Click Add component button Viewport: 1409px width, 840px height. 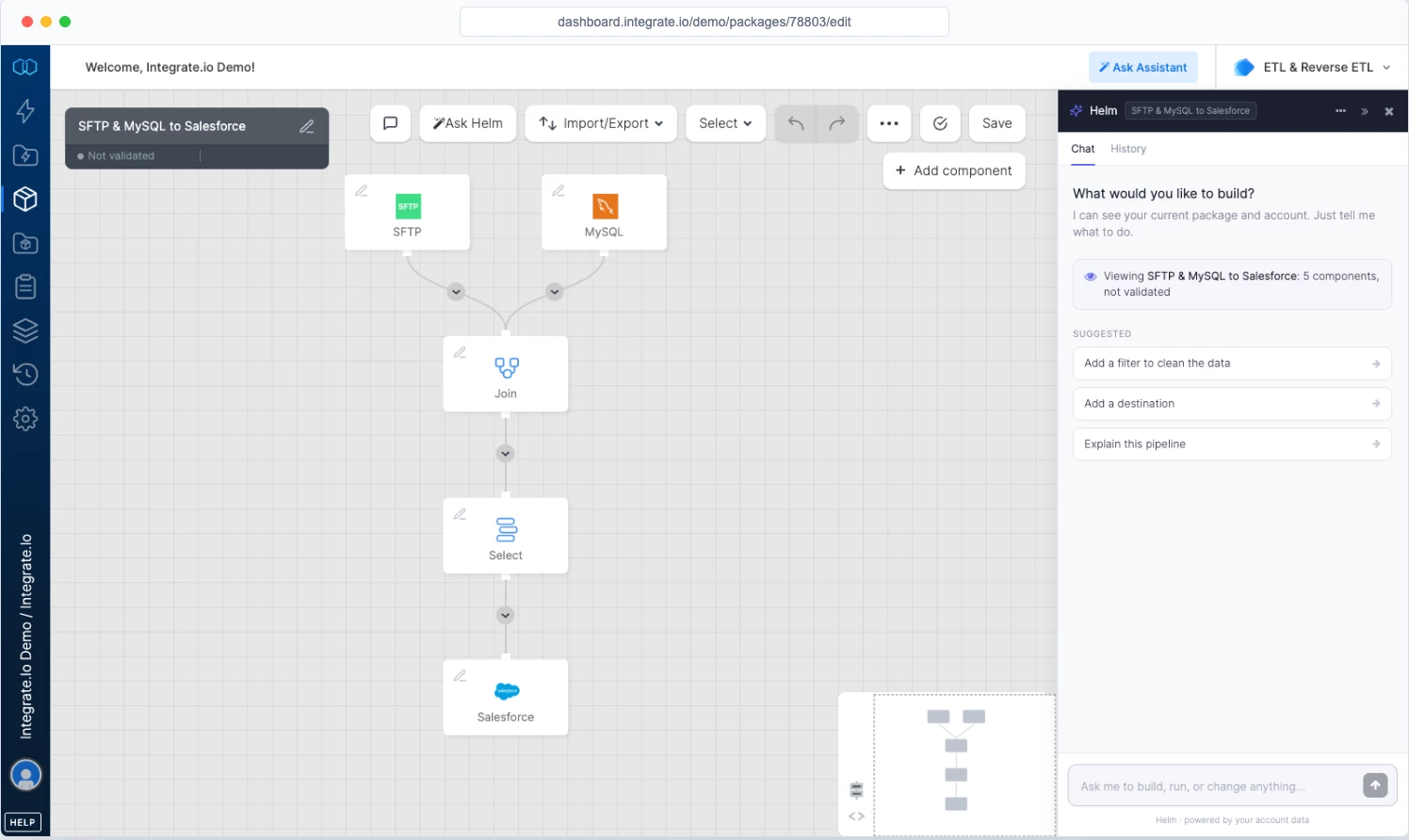954,170
